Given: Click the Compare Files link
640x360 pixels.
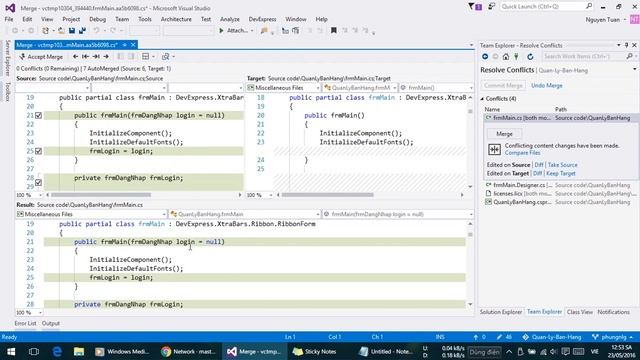Looking at the screenshot, I should [x=522, y=153].
